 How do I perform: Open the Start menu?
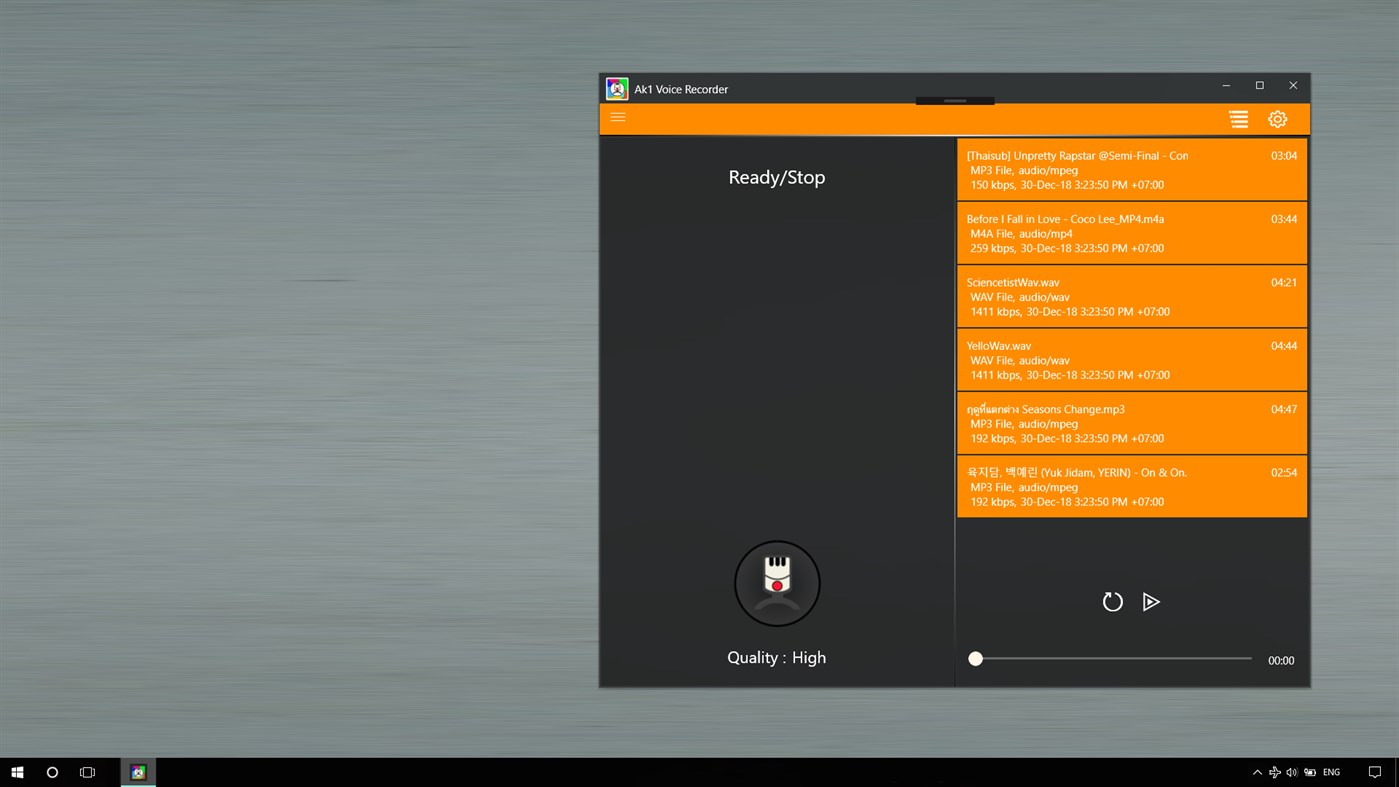[x=16, y=771]
